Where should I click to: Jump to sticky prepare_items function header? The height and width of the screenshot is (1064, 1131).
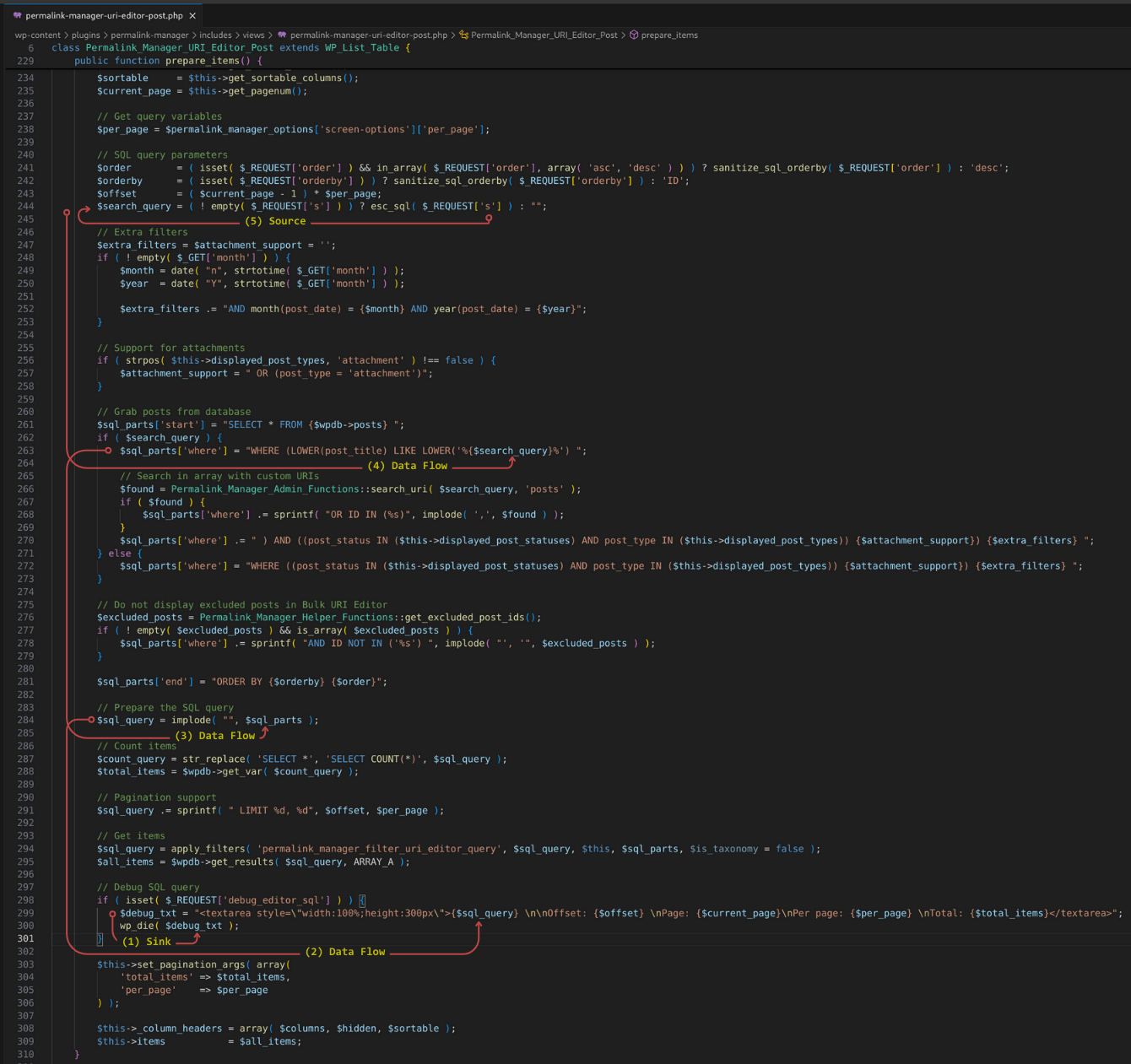168,61
